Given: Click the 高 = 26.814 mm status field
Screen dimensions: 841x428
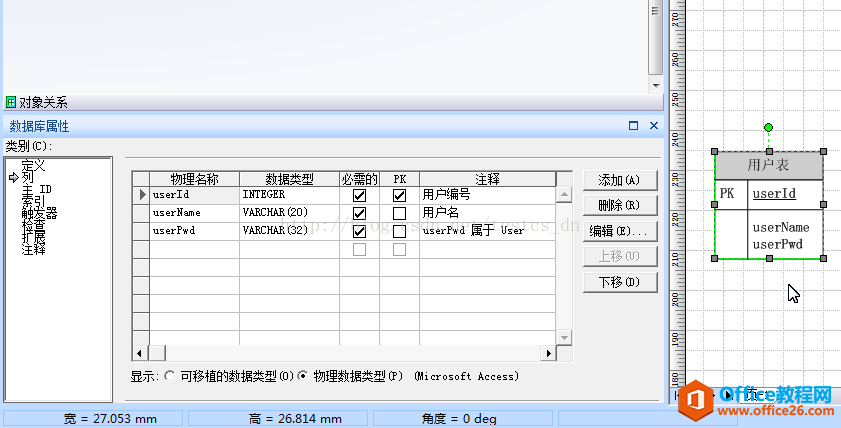Looking at the screenshot, I should click(x=278, y=418).
